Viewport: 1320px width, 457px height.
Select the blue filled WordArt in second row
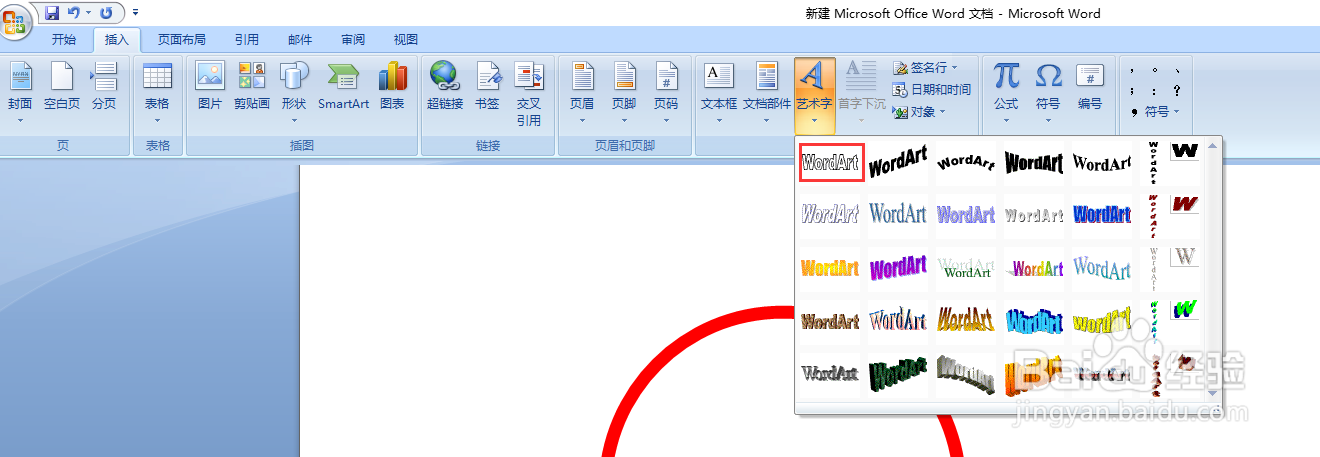(x=1102, y=214)
